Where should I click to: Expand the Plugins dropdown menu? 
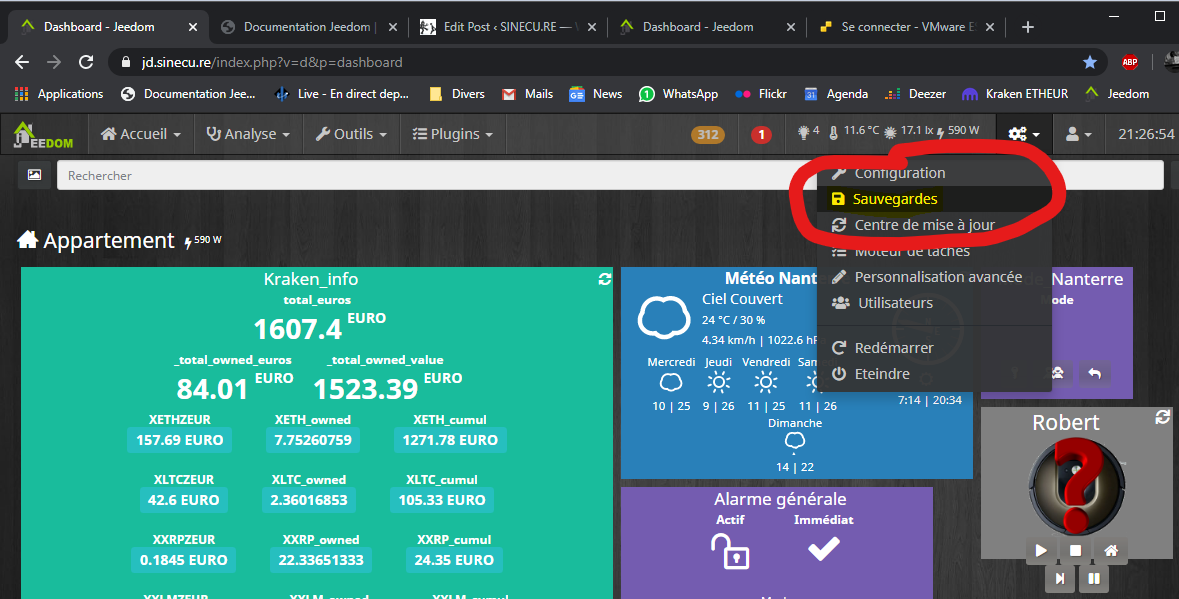coord(453,135)
